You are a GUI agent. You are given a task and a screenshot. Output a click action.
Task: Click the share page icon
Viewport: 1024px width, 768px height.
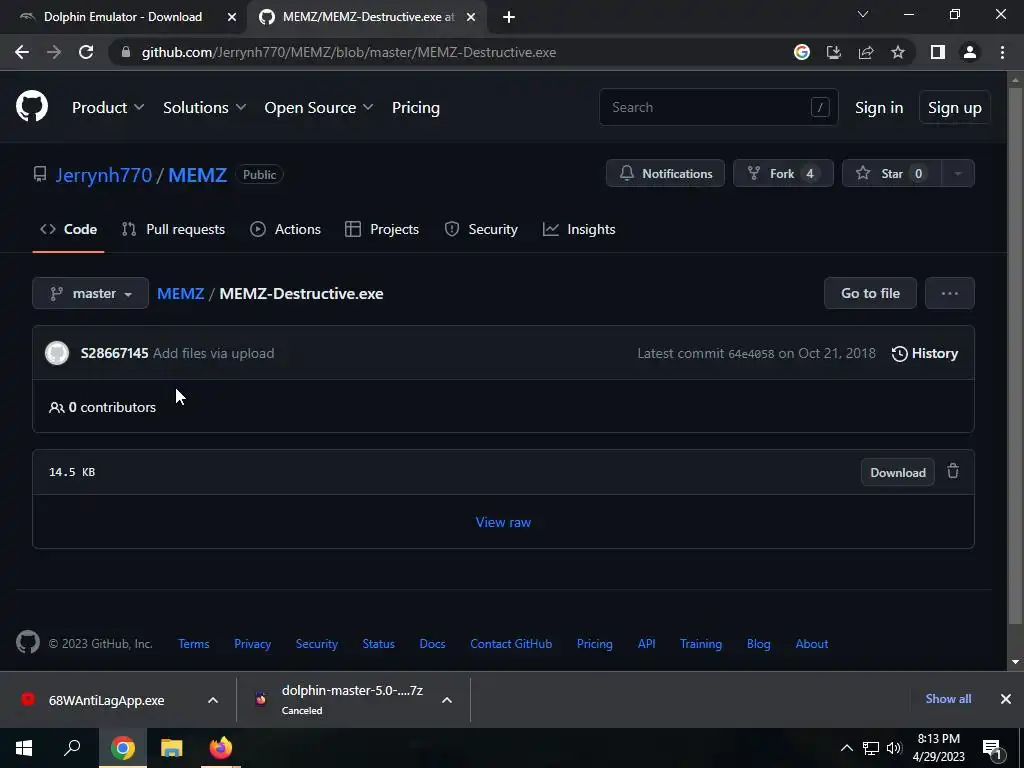pos(866,52)
